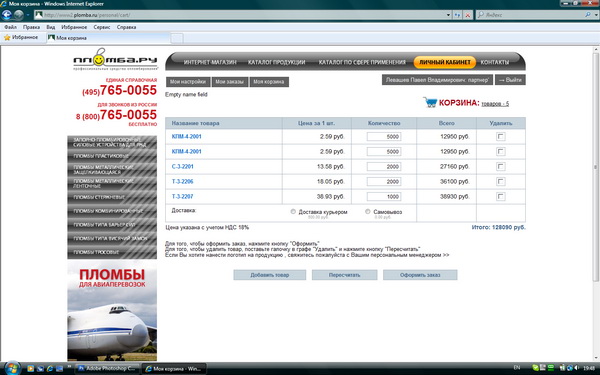Open the Избранное menu in menu bar
Image resolution: width=600 pixels, height=375 pixels.
pos(74,27)
